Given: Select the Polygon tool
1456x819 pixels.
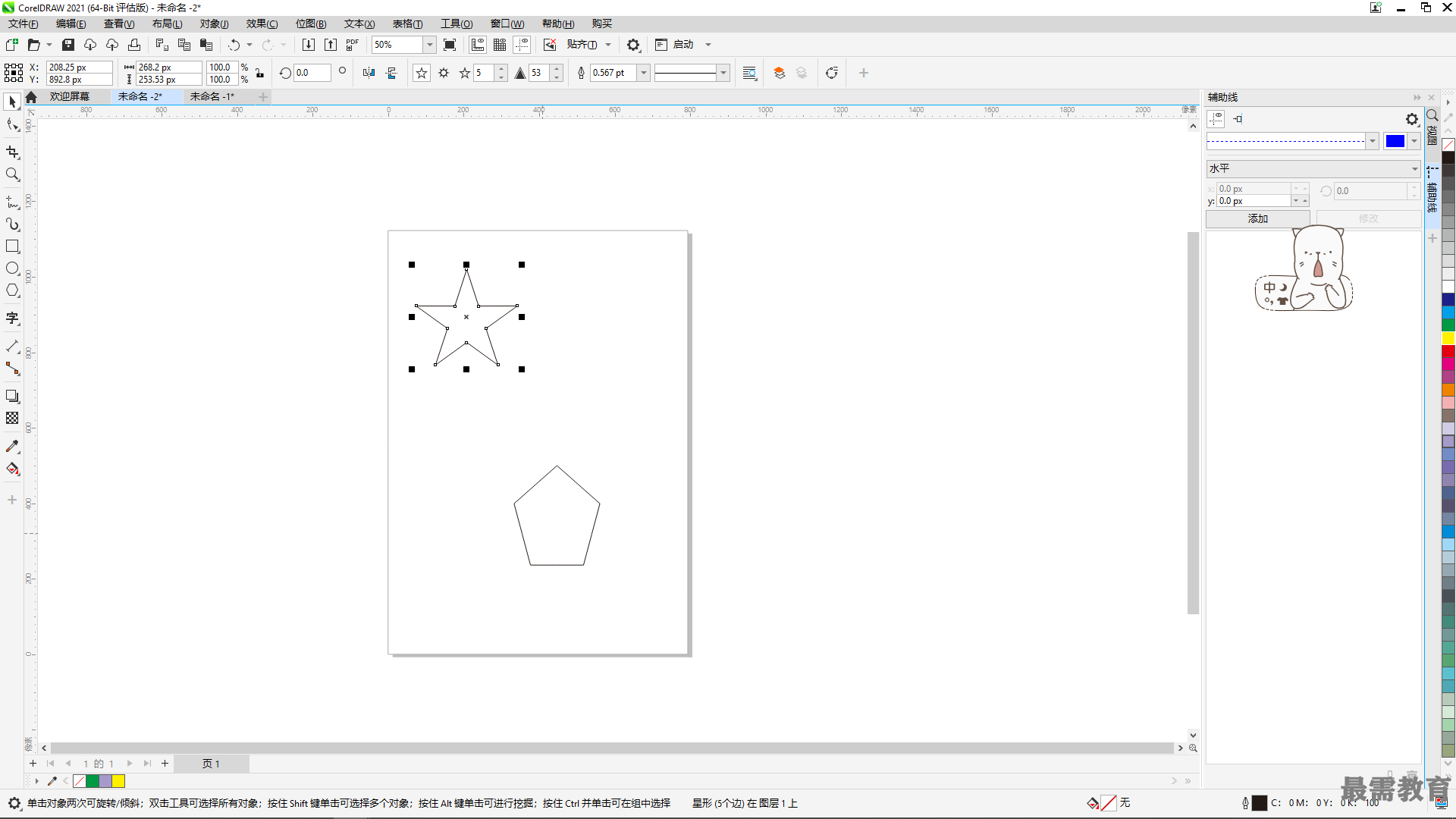Looking at the screenshot, I should point(12,290).
